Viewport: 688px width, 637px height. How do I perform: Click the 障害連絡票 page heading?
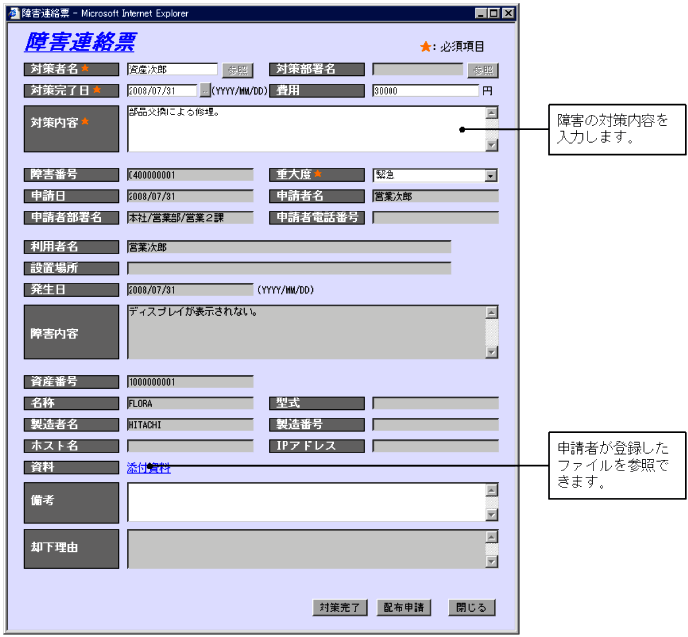[80, 42]
